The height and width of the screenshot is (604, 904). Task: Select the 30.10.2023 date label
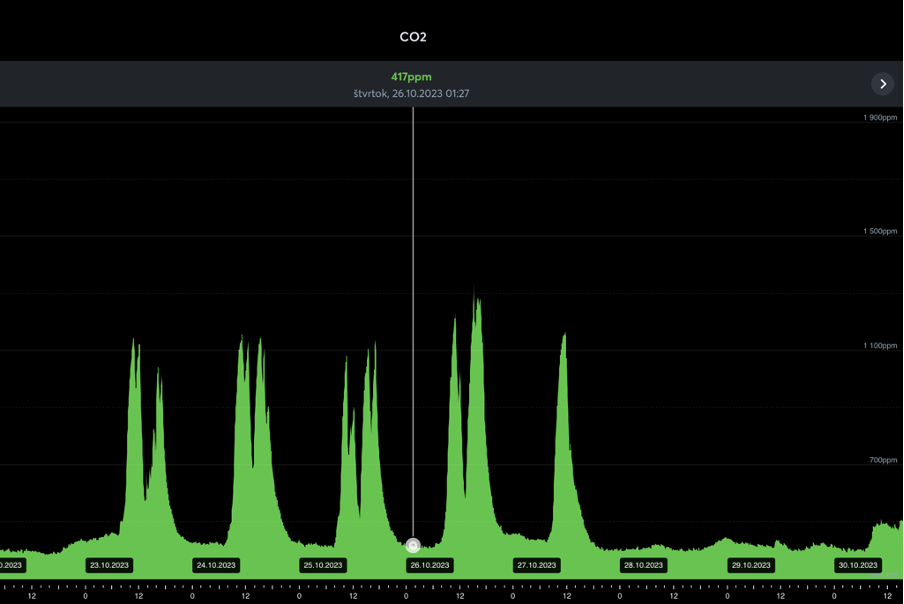pos(857,565)
